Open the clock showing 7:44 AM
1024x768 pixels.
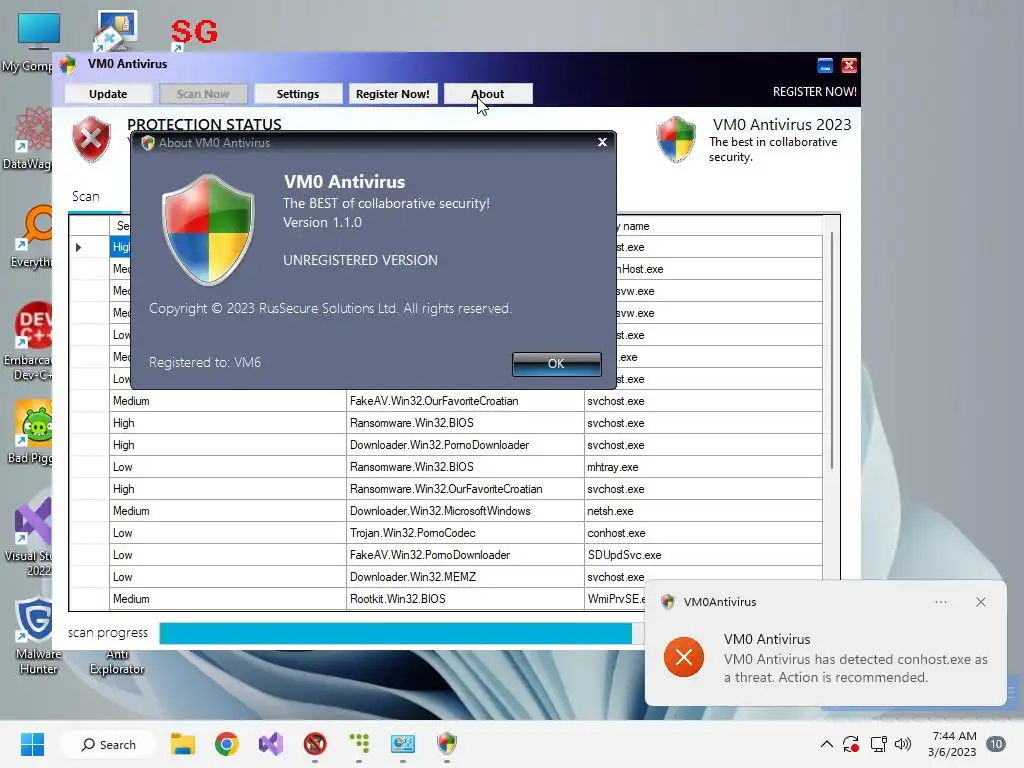(953, 744)
